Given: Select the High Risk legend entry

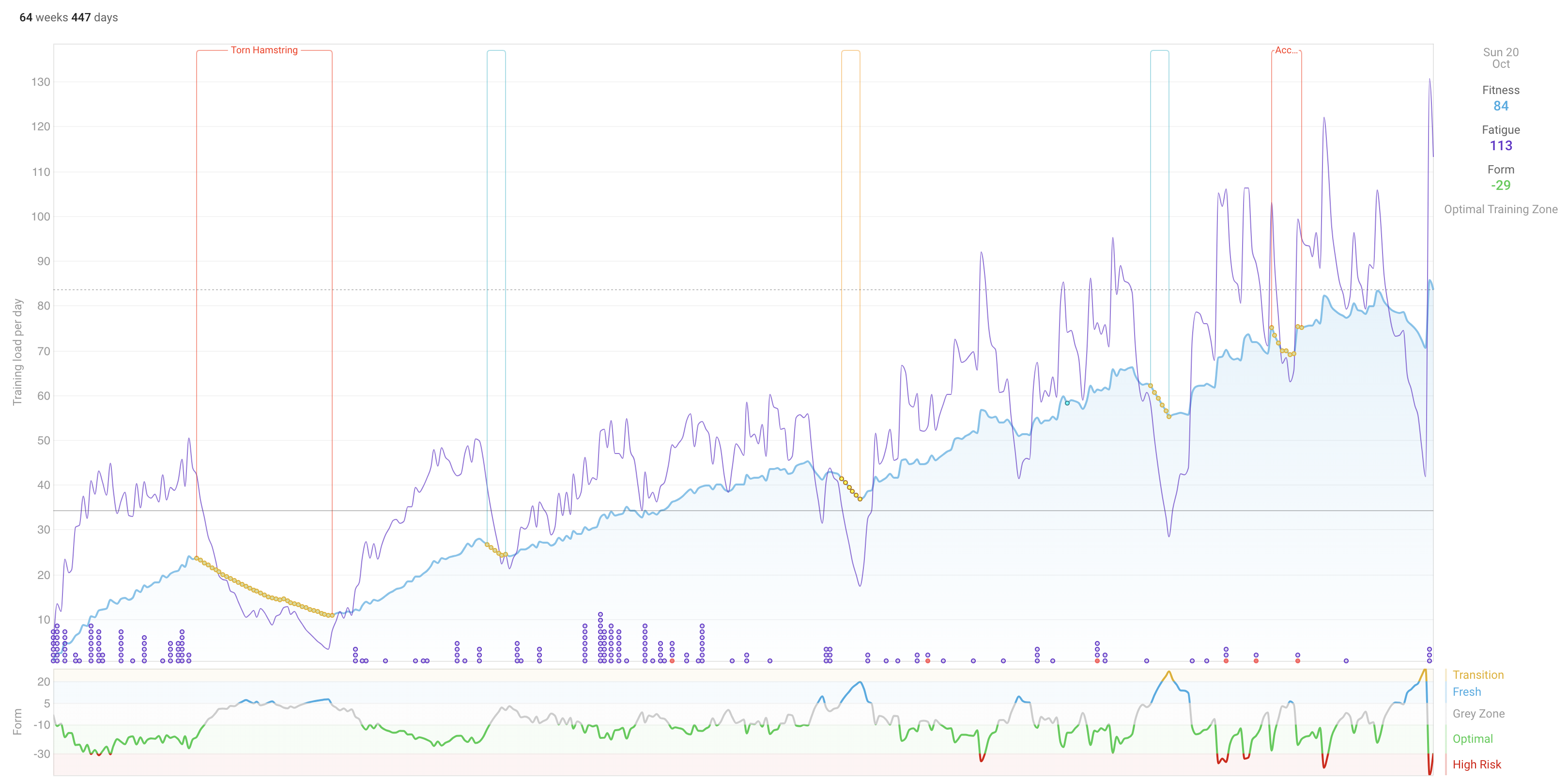Looking at the screenshot, I should (1476, 765).
